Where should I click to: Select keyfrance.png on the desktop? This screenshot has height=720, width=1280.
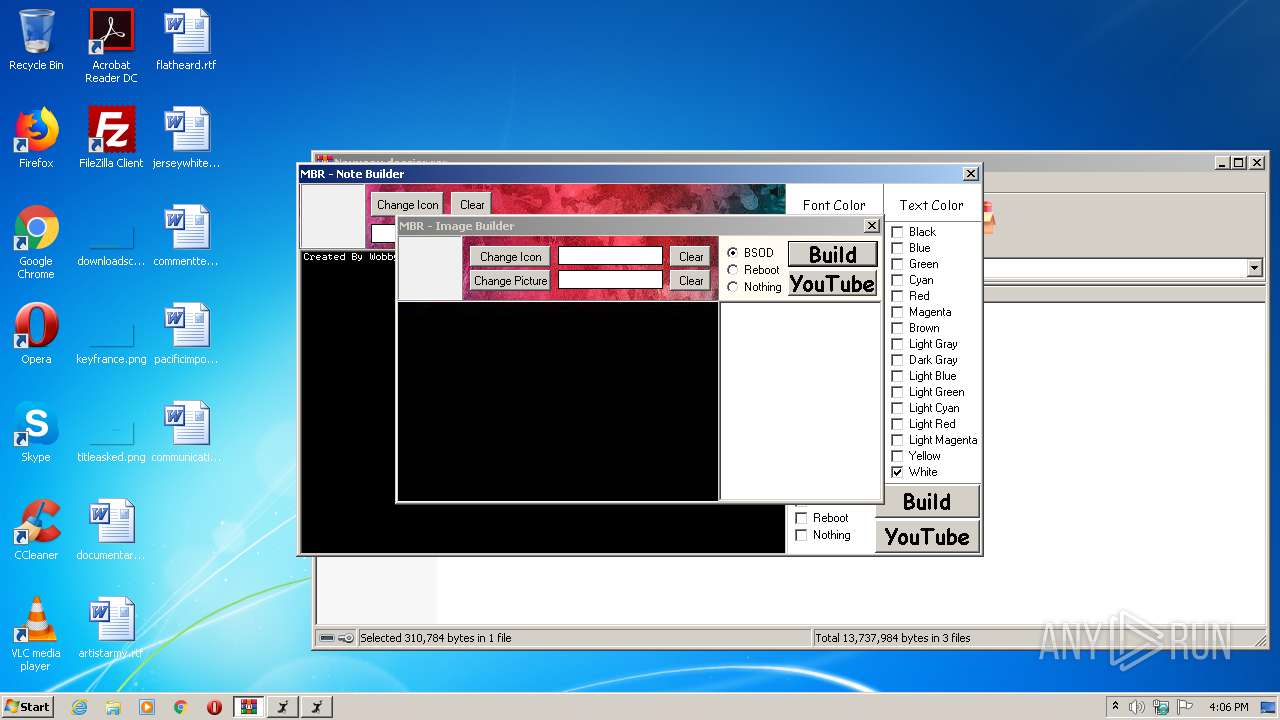[x=111, y=341]
